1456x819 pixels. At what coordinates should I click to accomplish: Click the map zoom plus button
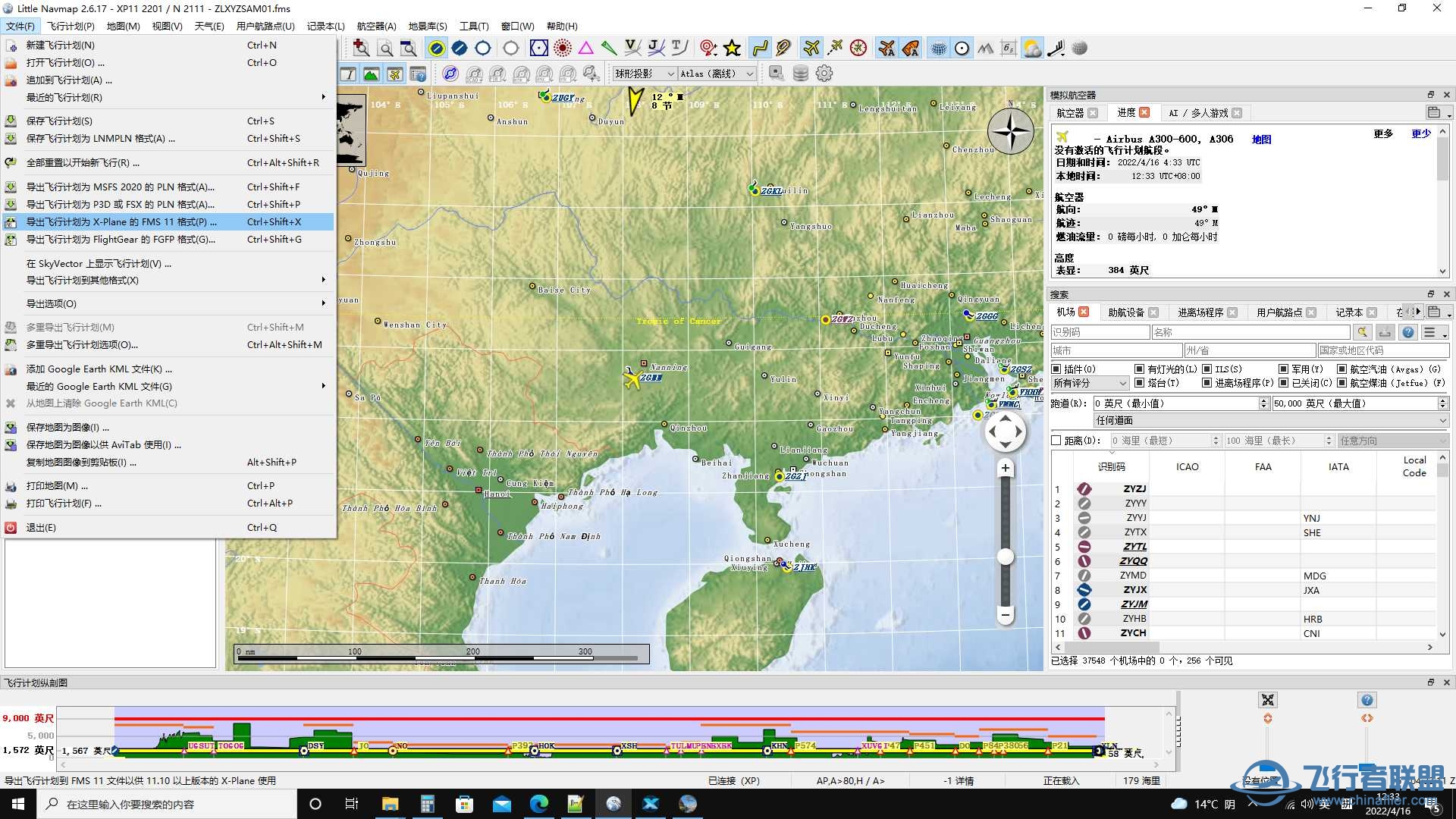1006,468
